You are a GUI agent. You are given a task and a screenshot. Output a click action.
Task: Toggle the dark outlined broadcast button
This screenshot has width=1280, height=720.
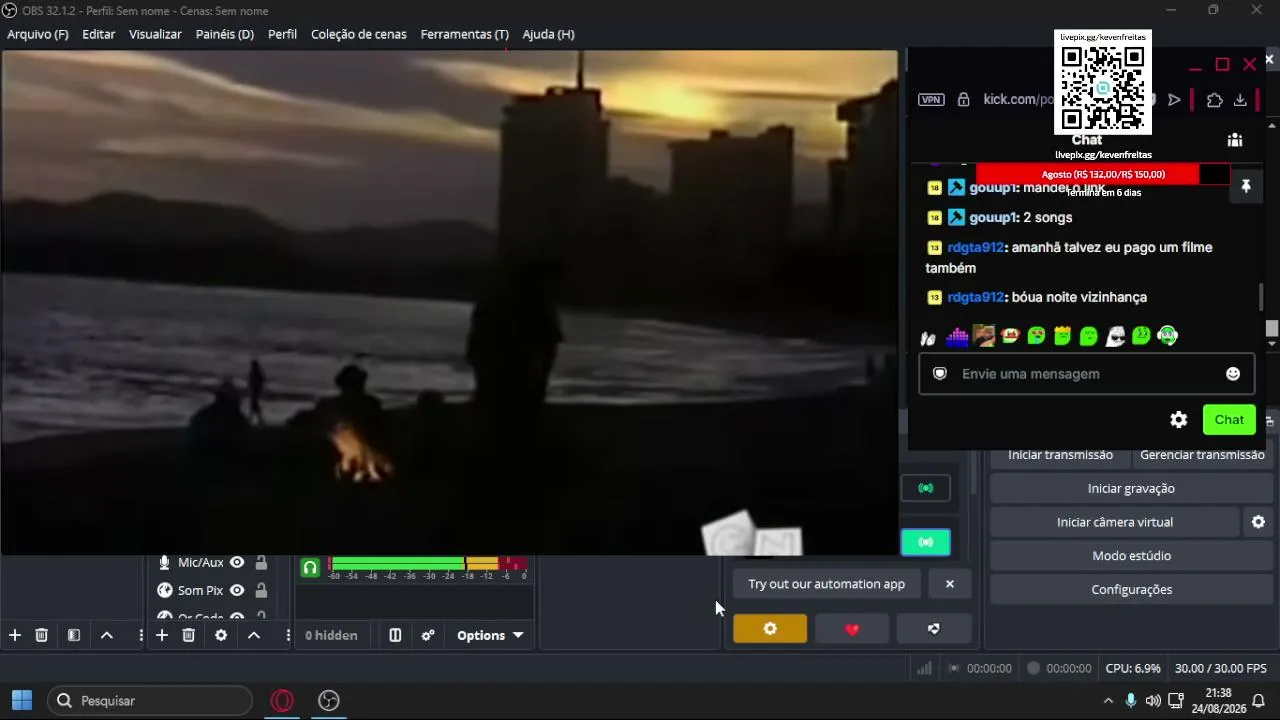pyautogui.click(x=926, y=488)
